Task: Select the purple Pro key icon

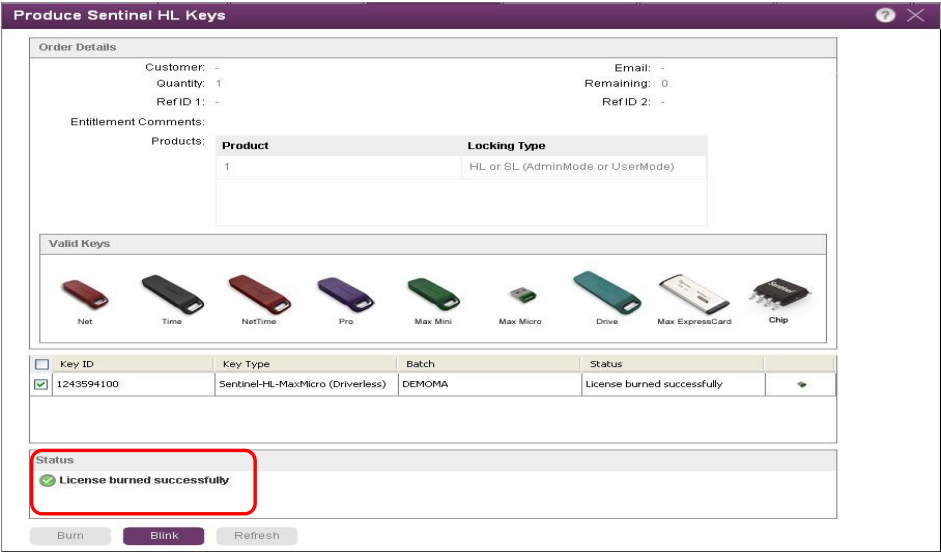Action: pyautogui.click(x=345, y=293)
